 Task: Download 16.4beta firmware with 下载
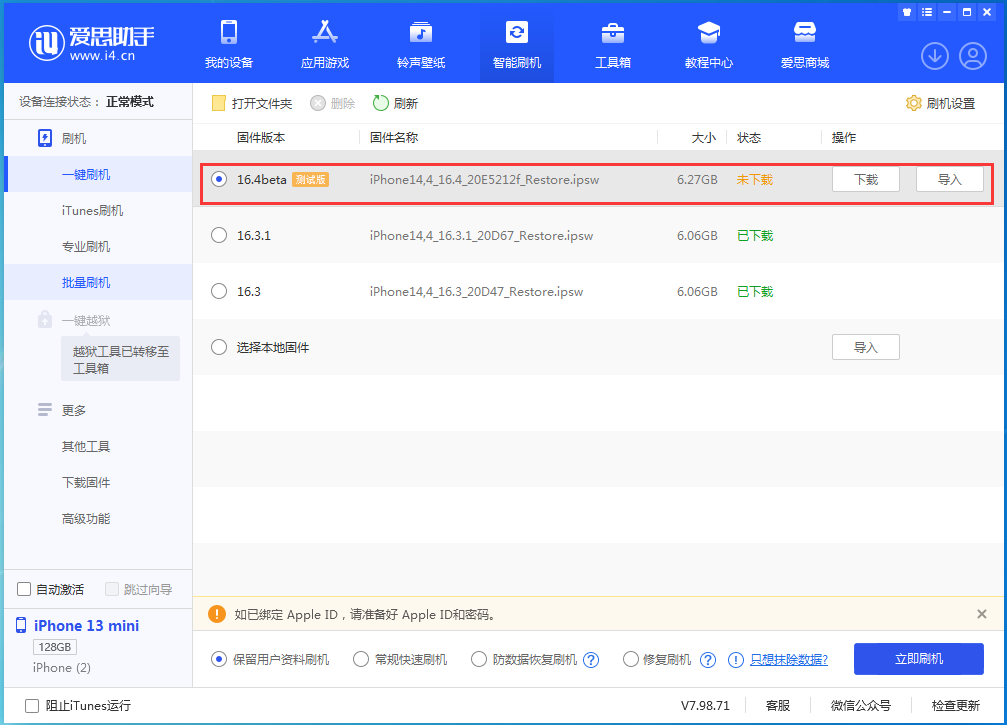(x=866, y=180)
